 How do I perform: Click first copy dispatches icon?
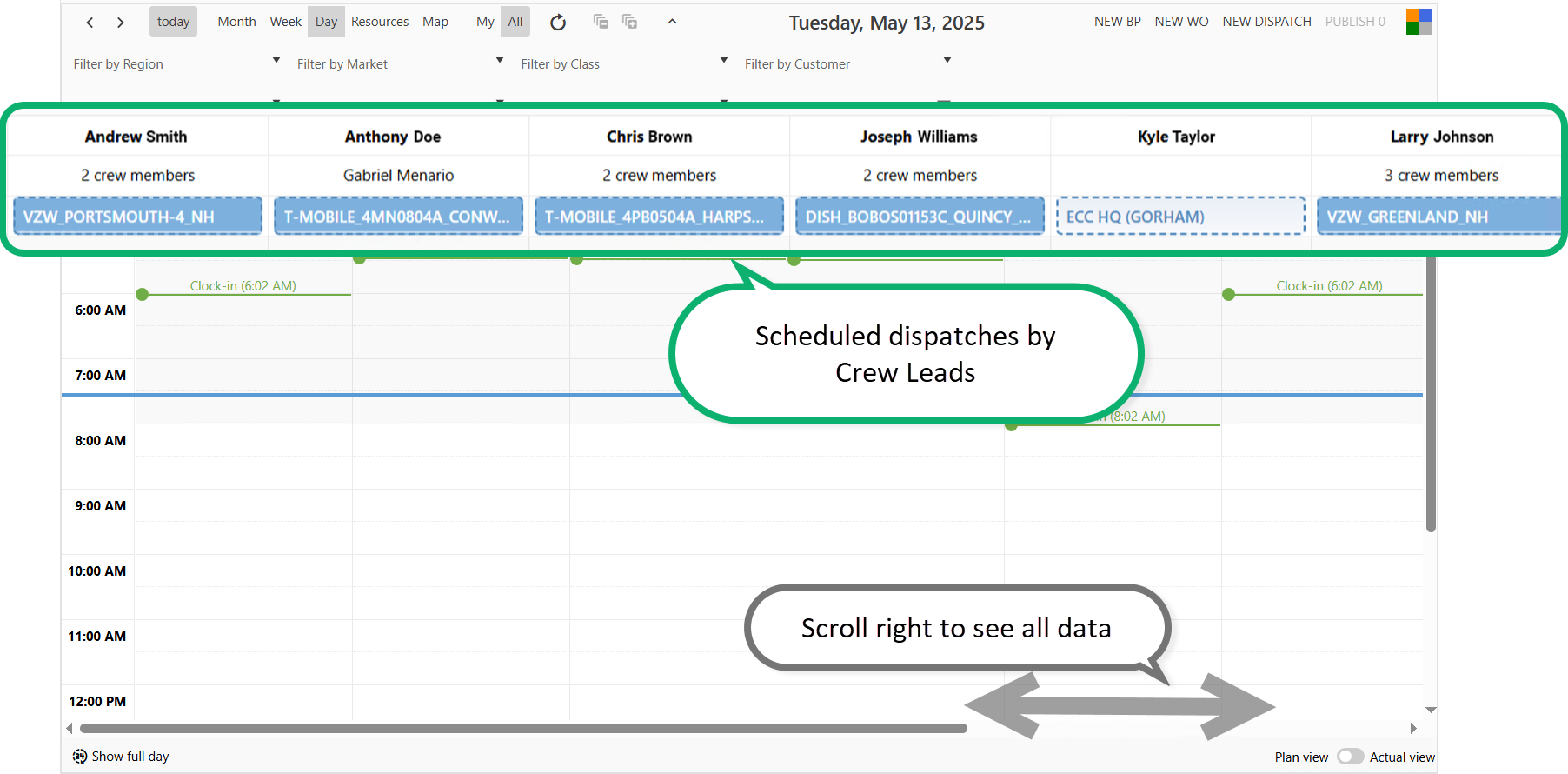(x=601, y=22)
